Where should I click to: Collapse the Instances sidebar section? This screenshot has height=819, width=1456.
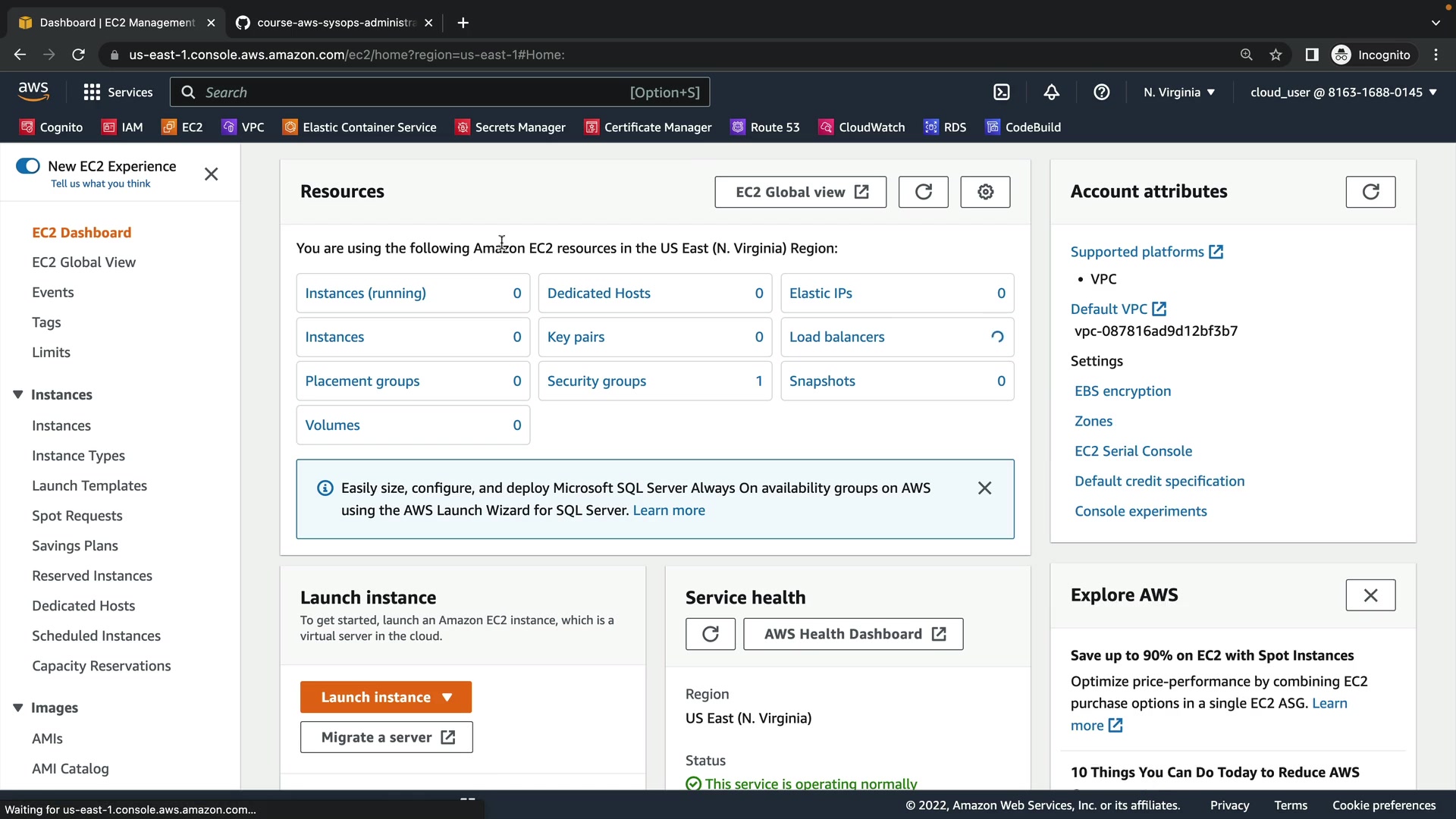point(18,394)
